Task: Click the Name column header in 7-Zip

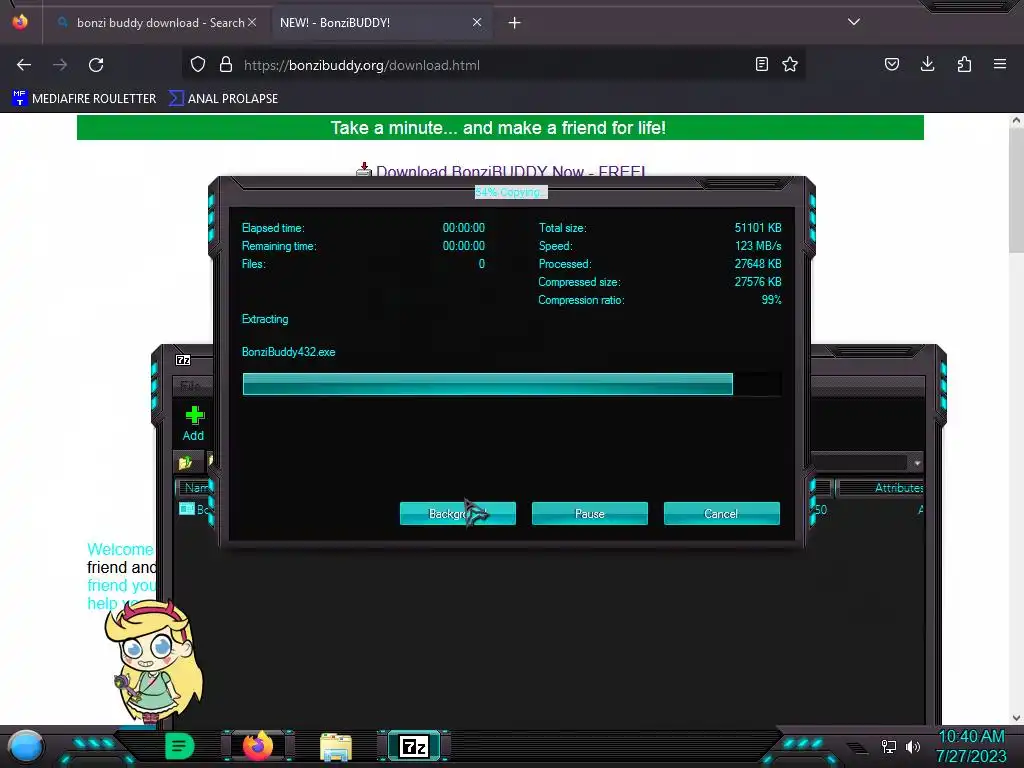Action: pos(193,488)
